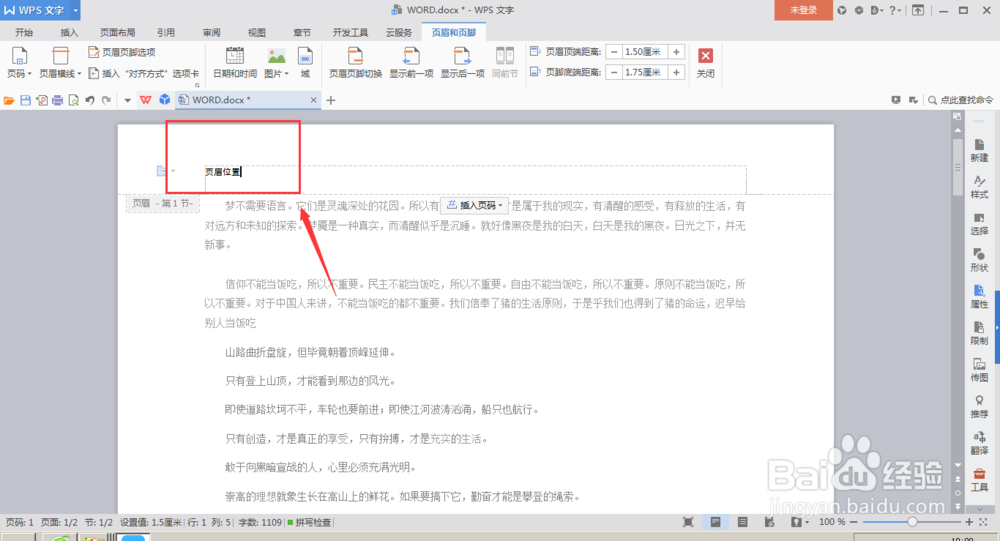Open the 视图 ribbon tab
Screen dimensions: 1000x541
(256, 33)
